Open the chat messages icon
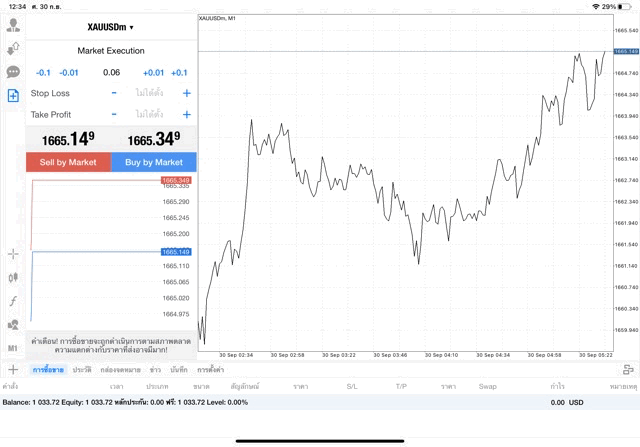640x447 pixels. [13, 72]
